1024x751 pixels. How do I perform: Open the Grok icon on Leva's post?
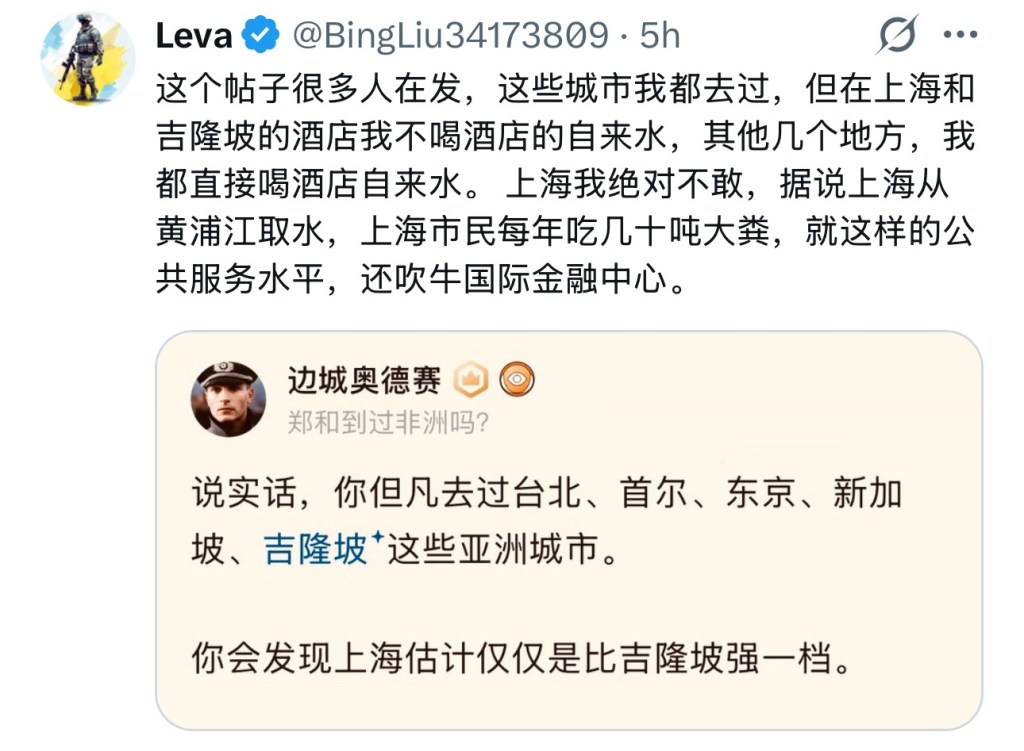(897, 37)
